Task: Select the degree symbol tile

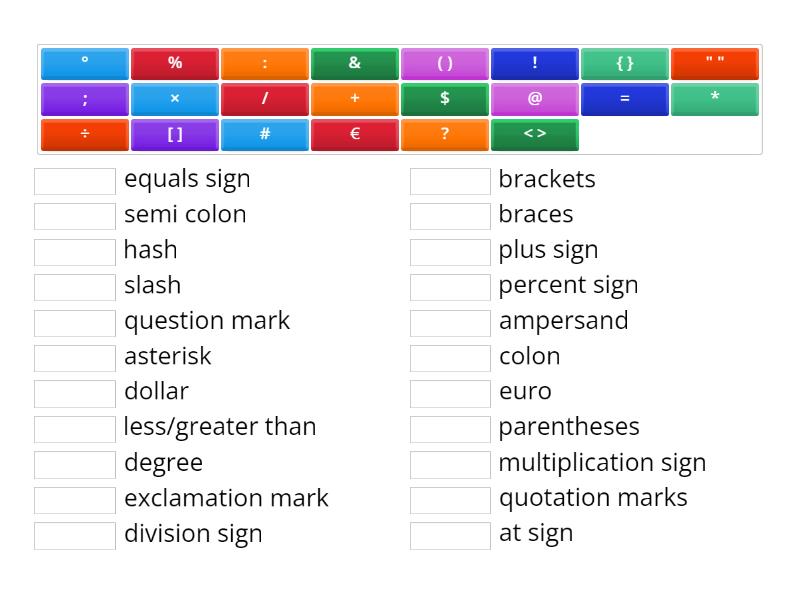Action: point(85,63)
